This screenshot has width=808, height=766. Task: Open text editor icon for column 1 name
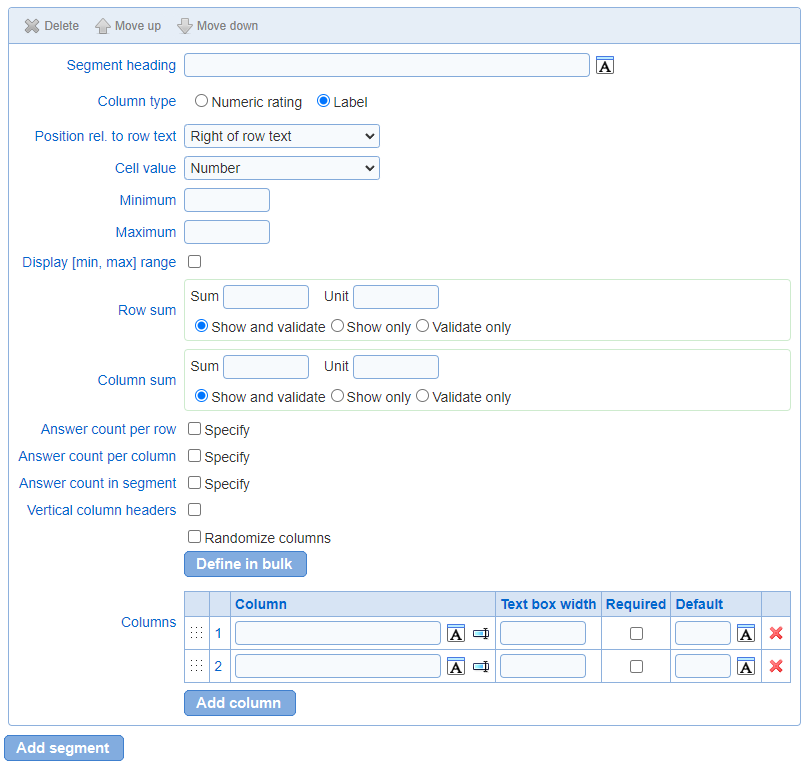456,633
